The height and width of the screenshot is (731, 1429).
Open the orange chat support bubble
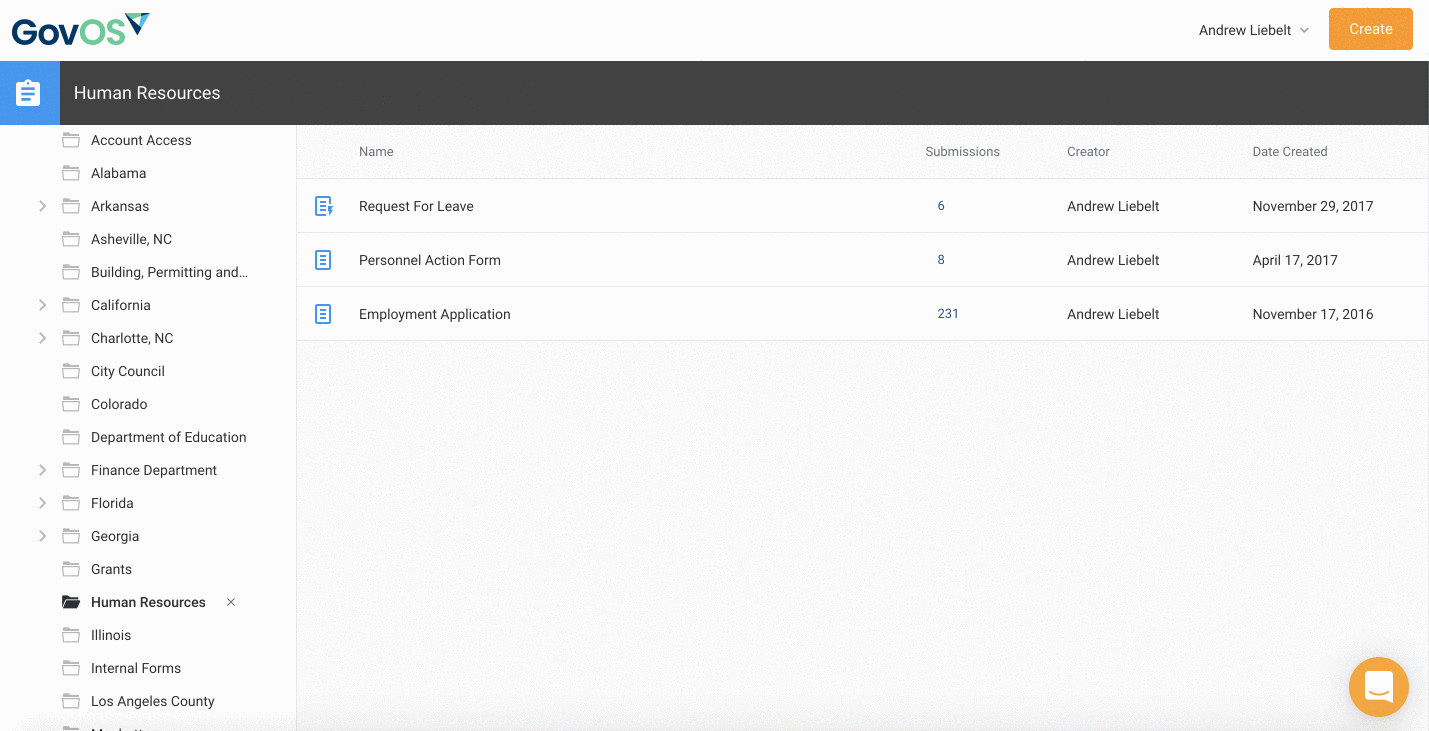[x=1378, y=687]
